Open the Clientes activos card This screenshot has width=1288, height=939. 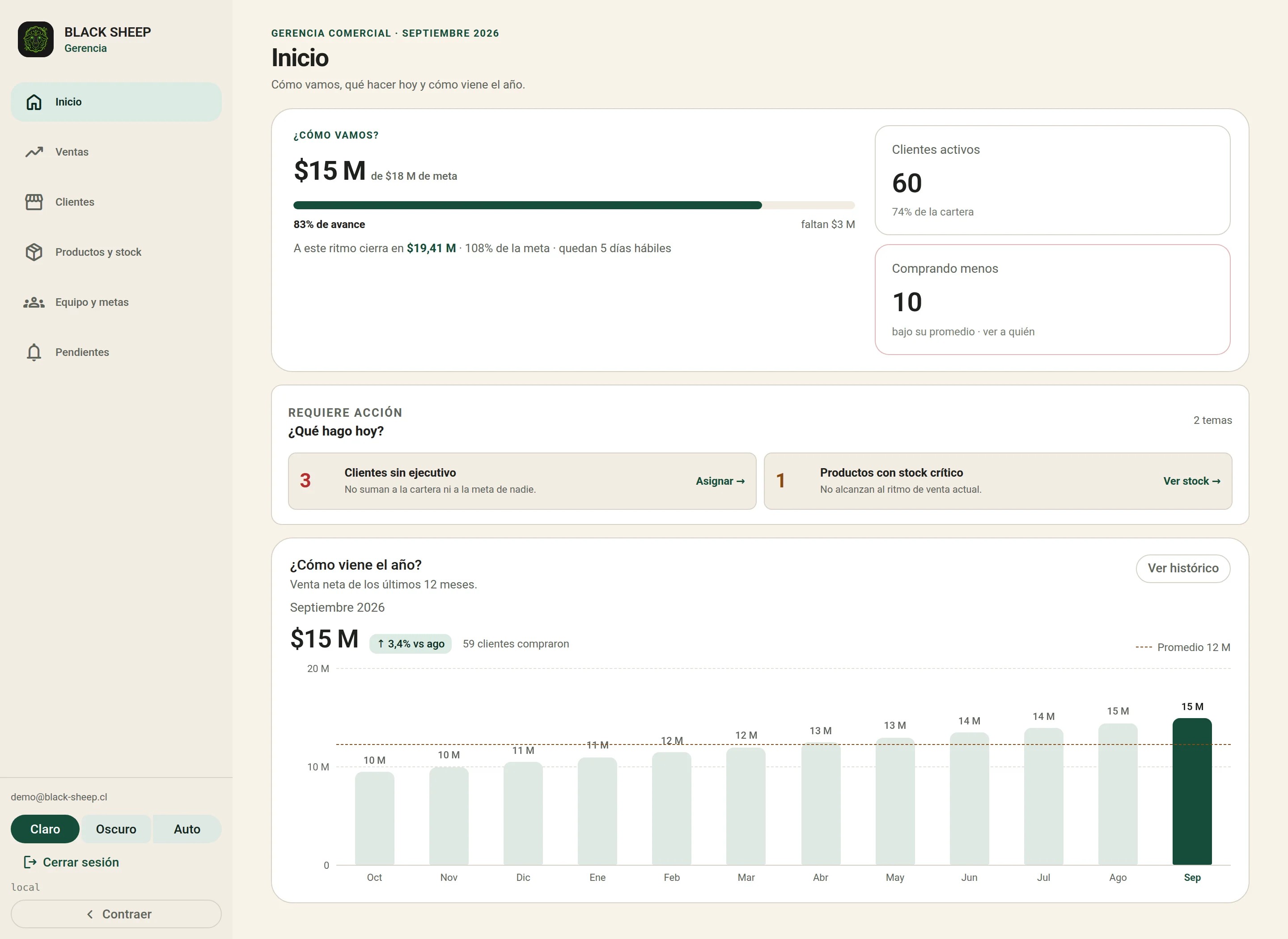(1052, 180)
